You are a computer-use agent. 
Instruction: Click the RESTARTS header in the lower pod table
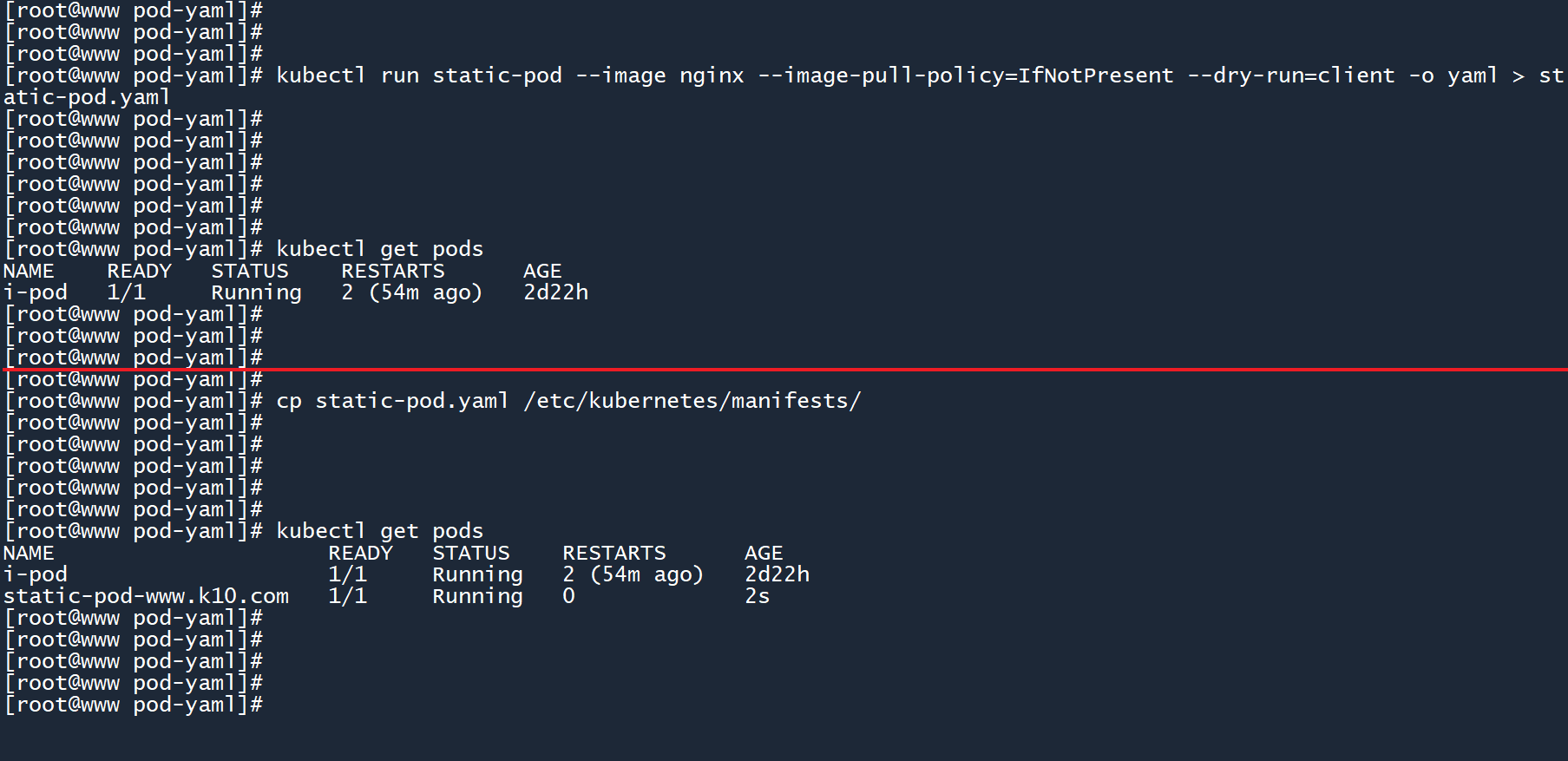(613, 554)
